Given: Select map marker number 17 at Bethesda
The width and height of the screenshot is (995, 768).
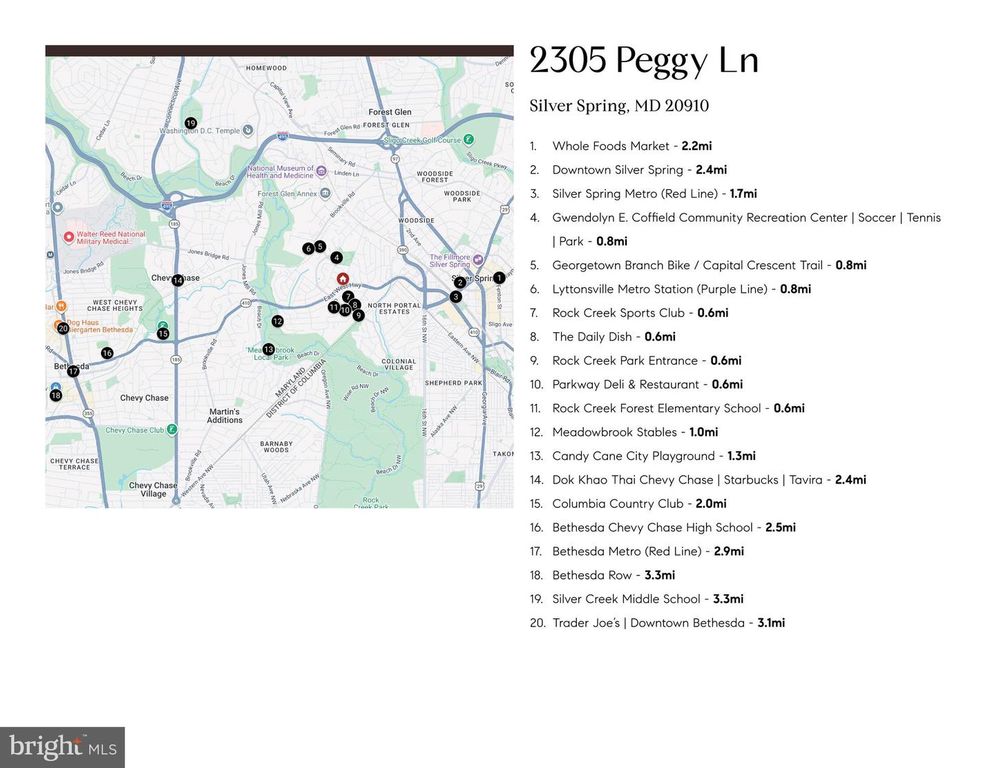Looking at the screenshot, I should (73, 371).
